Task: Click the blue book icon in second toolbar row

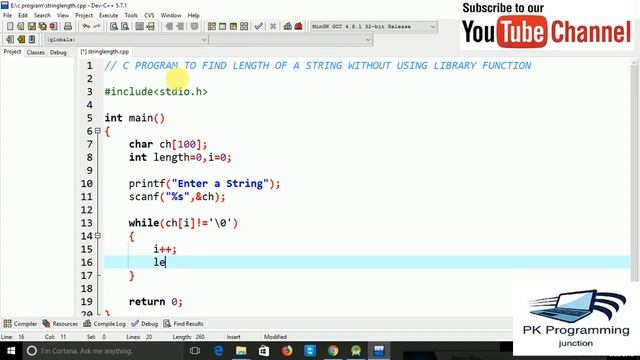Action: tap(32, 40)
